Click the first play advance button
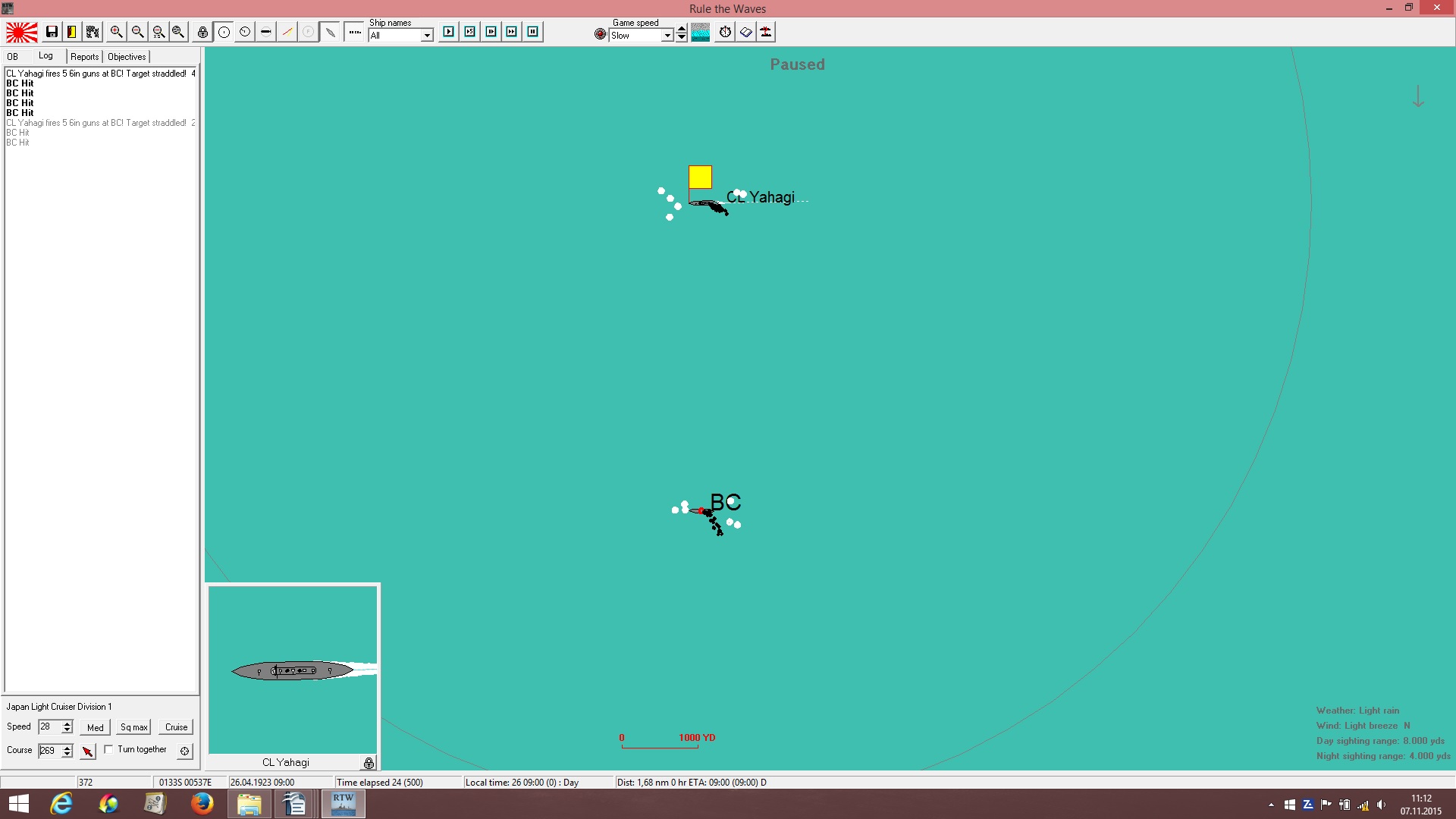1456x819 pixels. click(449, 32)
